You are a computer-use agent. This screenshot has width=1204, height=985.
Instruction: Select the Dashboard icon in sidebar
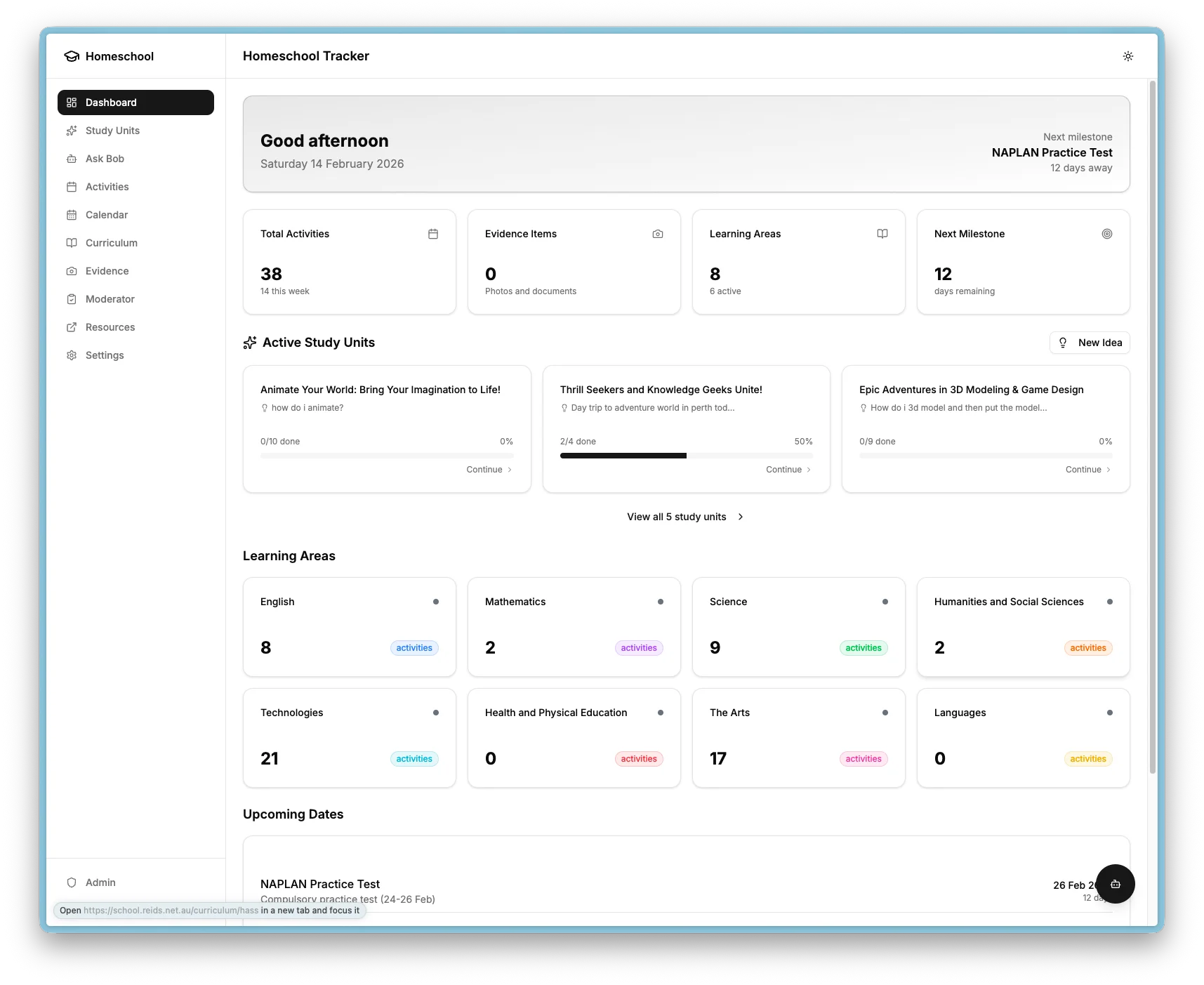tap(72, 103)
